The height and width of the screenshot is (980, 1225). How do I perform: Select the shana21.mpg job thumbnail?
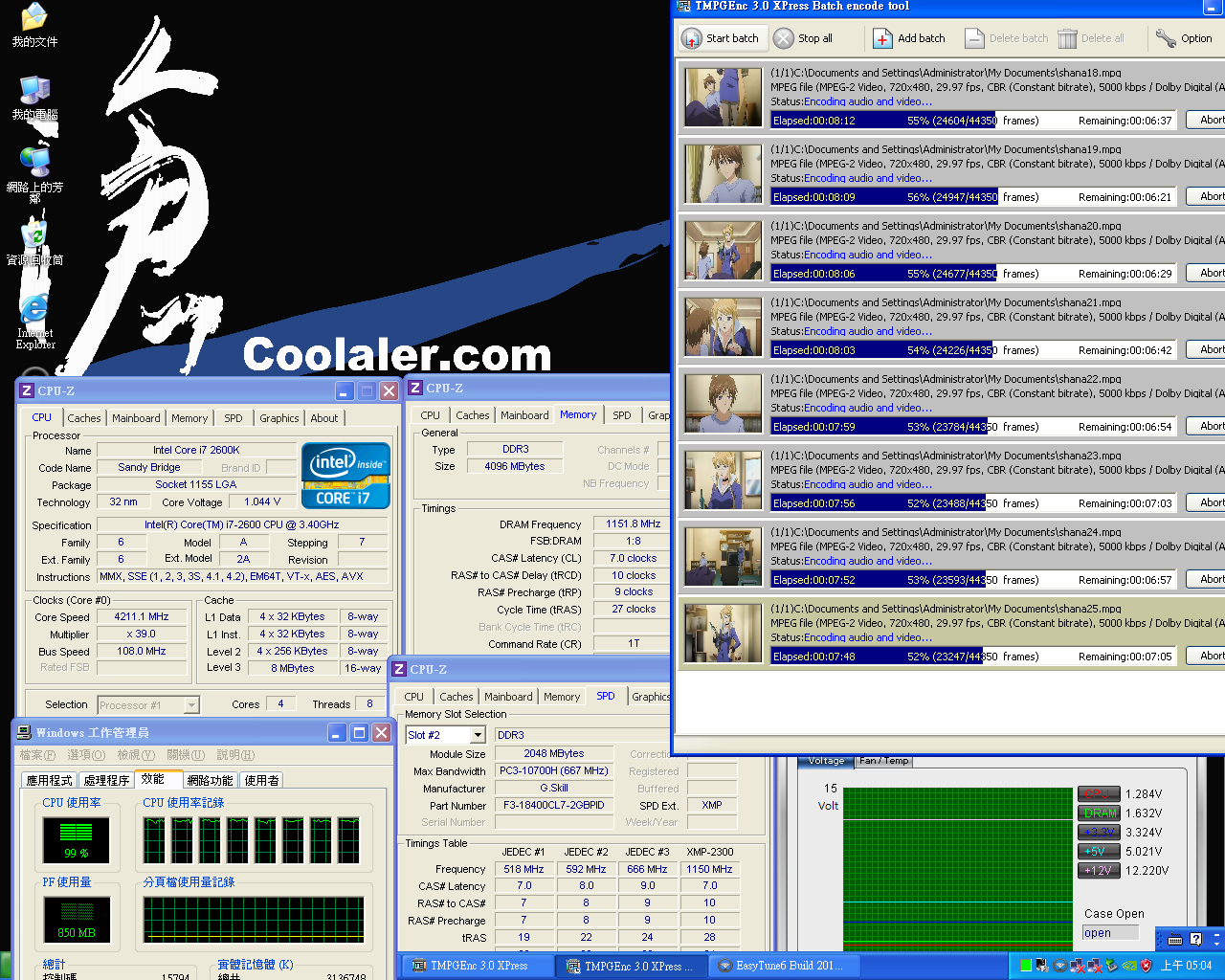[724, 327]
